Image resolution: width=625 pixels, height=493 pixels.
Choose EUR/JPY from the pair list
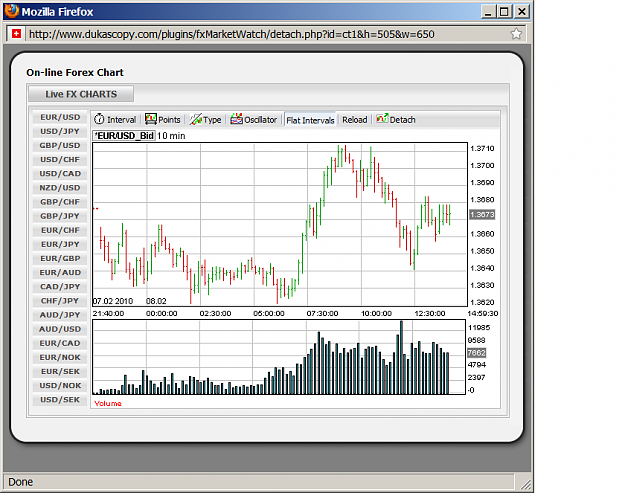click(60, 244)
